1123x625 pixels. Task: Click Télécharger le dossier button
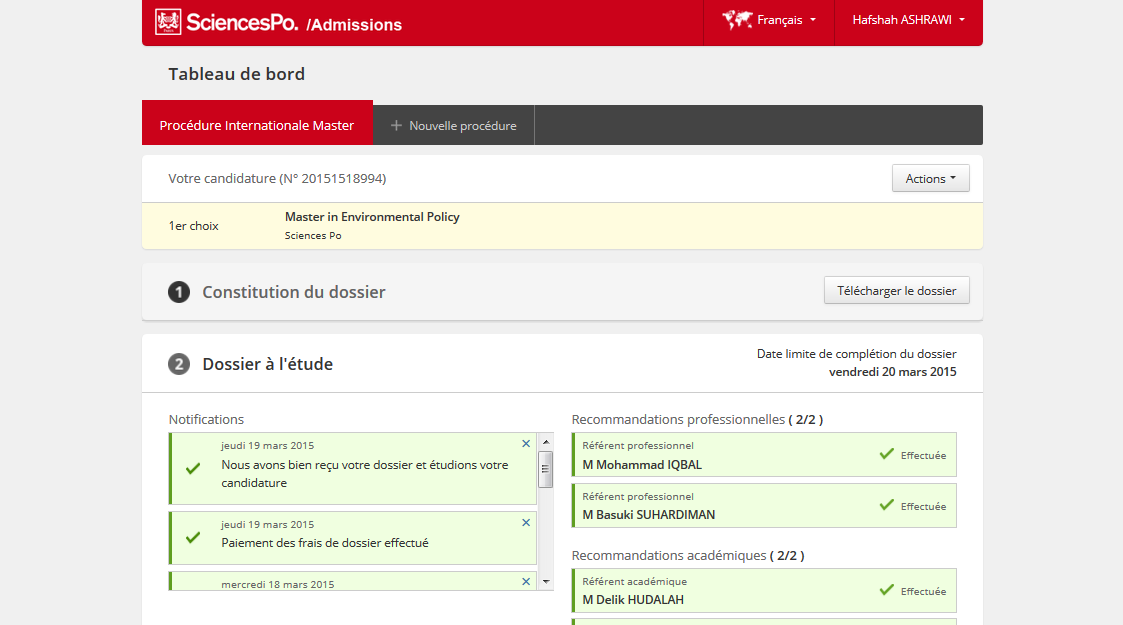(897, 290)
